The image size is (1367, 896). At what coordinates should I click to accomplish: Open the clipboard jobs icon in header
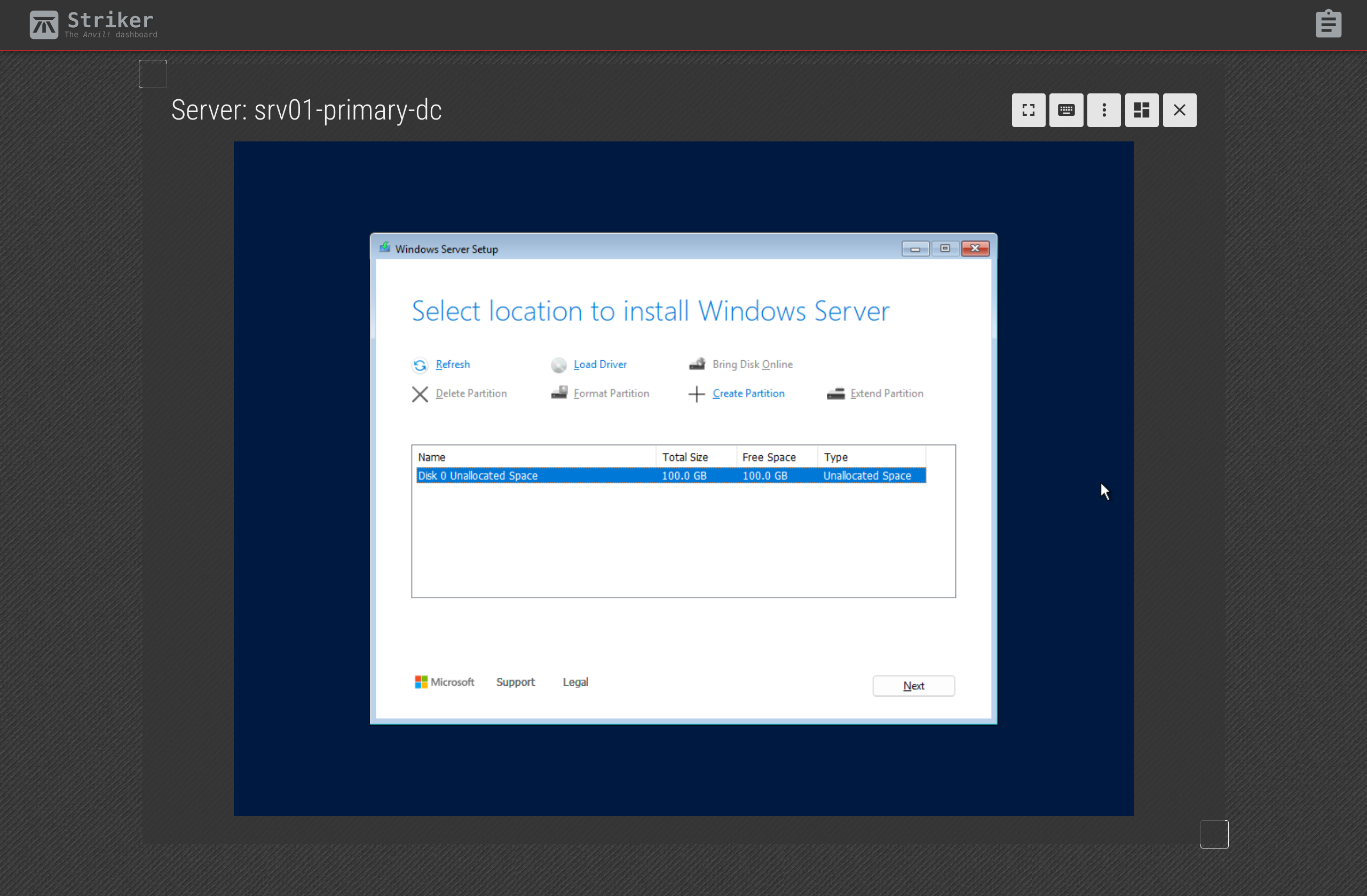[1328, 23]
